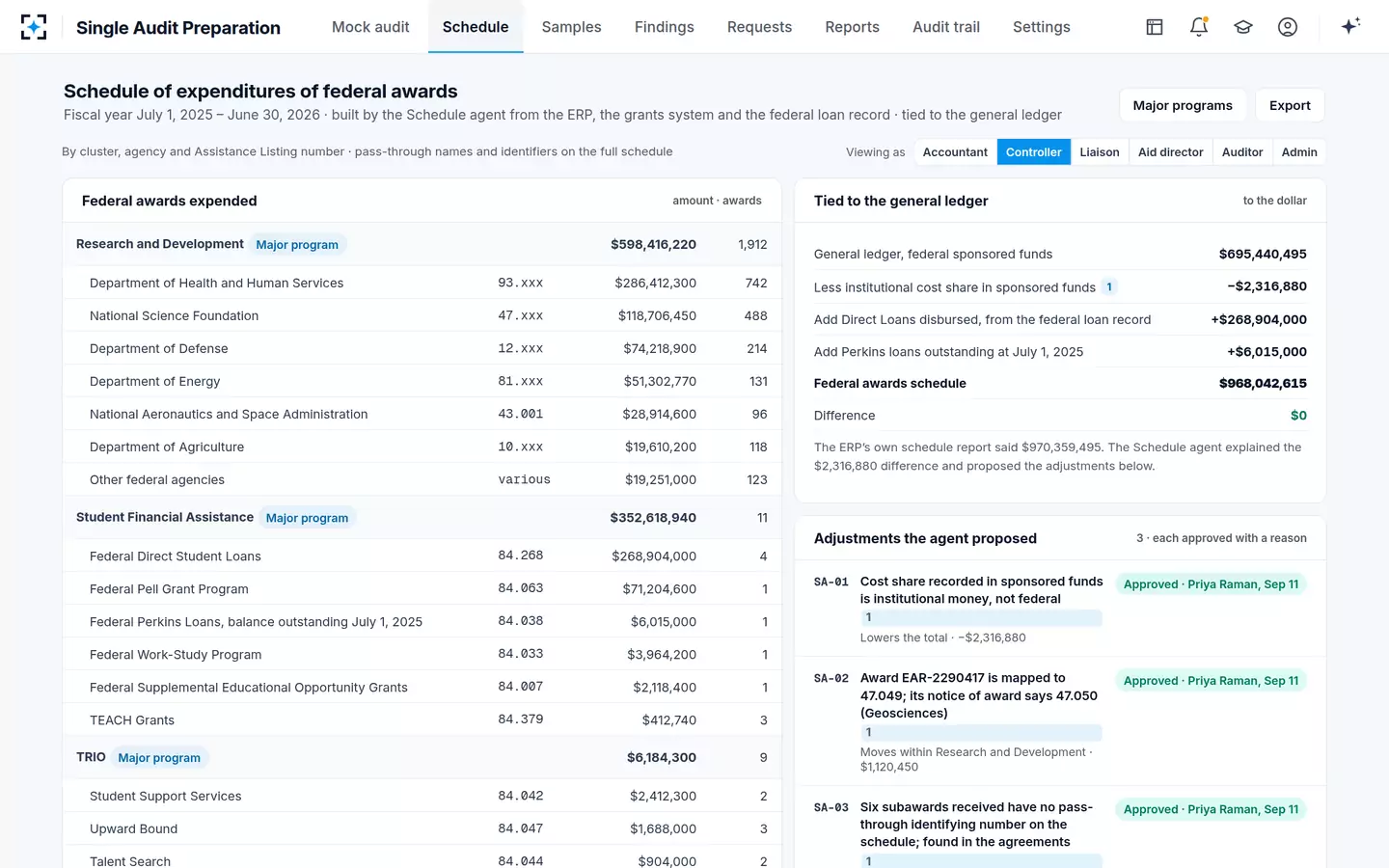Click the SA-03 Approved · Priya Raman badge
1389x868 pixels.
click(1211, 810)
